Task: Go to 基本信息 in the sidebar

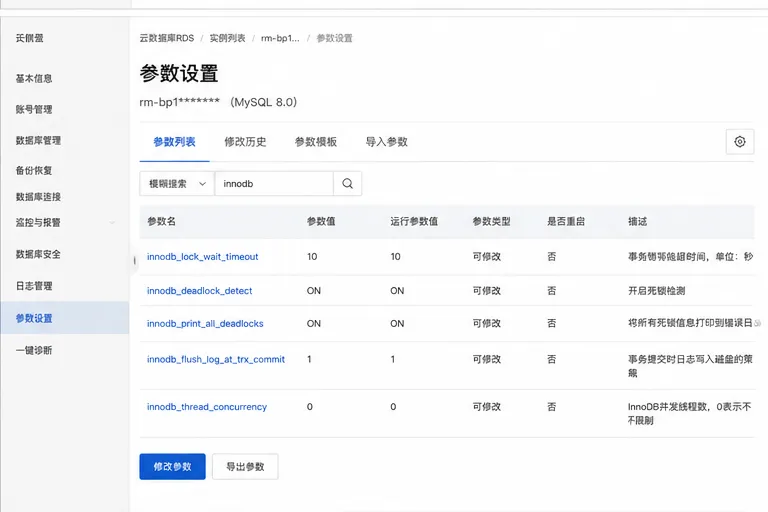Action: click(x=34, y=78)
